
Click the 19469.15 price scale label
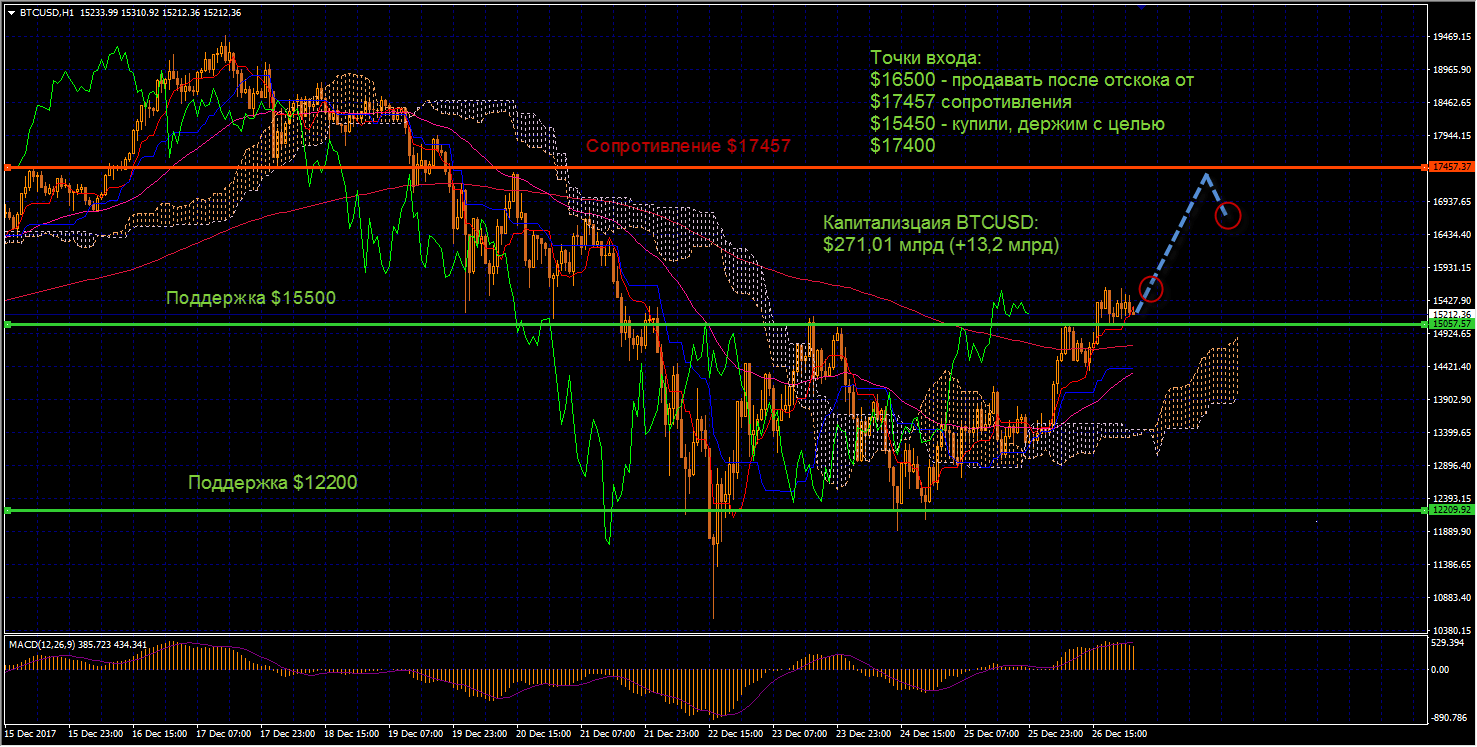[1451, 36]
